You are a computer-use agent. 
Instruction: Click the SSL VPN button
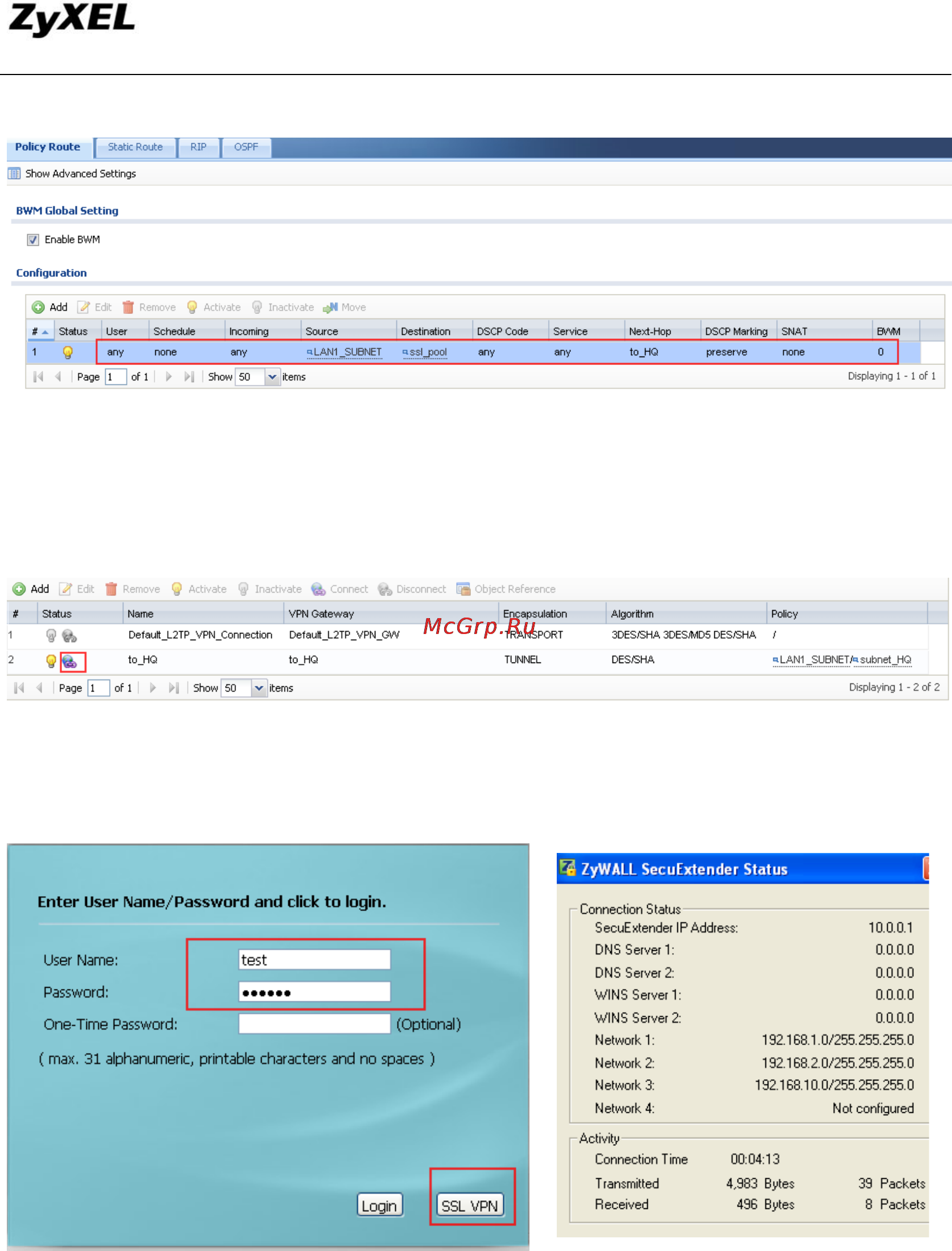(x=470, y=1206)
